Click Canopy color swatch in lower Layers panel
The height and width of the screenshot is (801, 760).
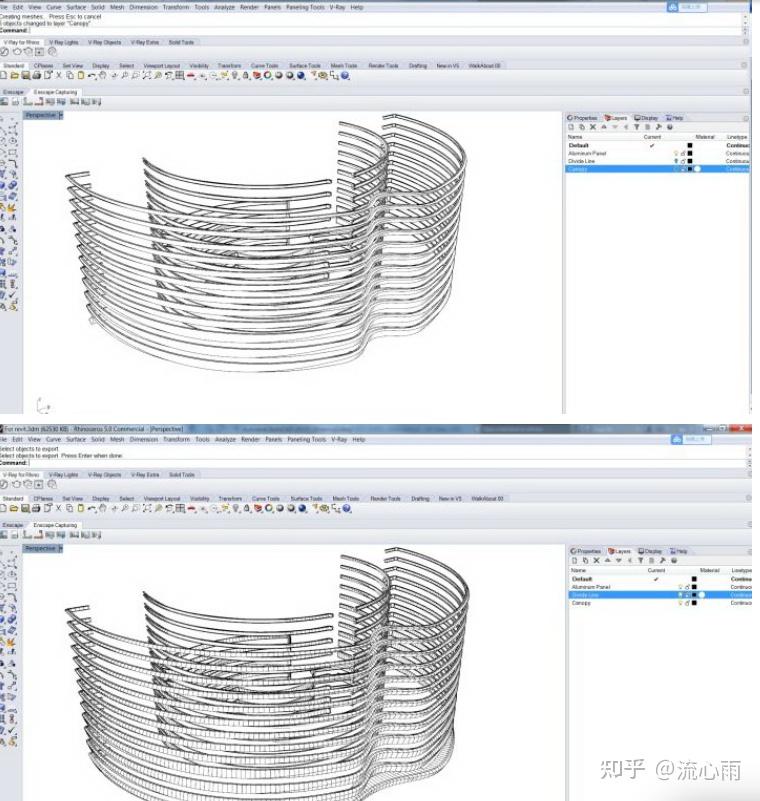(694, 603)
